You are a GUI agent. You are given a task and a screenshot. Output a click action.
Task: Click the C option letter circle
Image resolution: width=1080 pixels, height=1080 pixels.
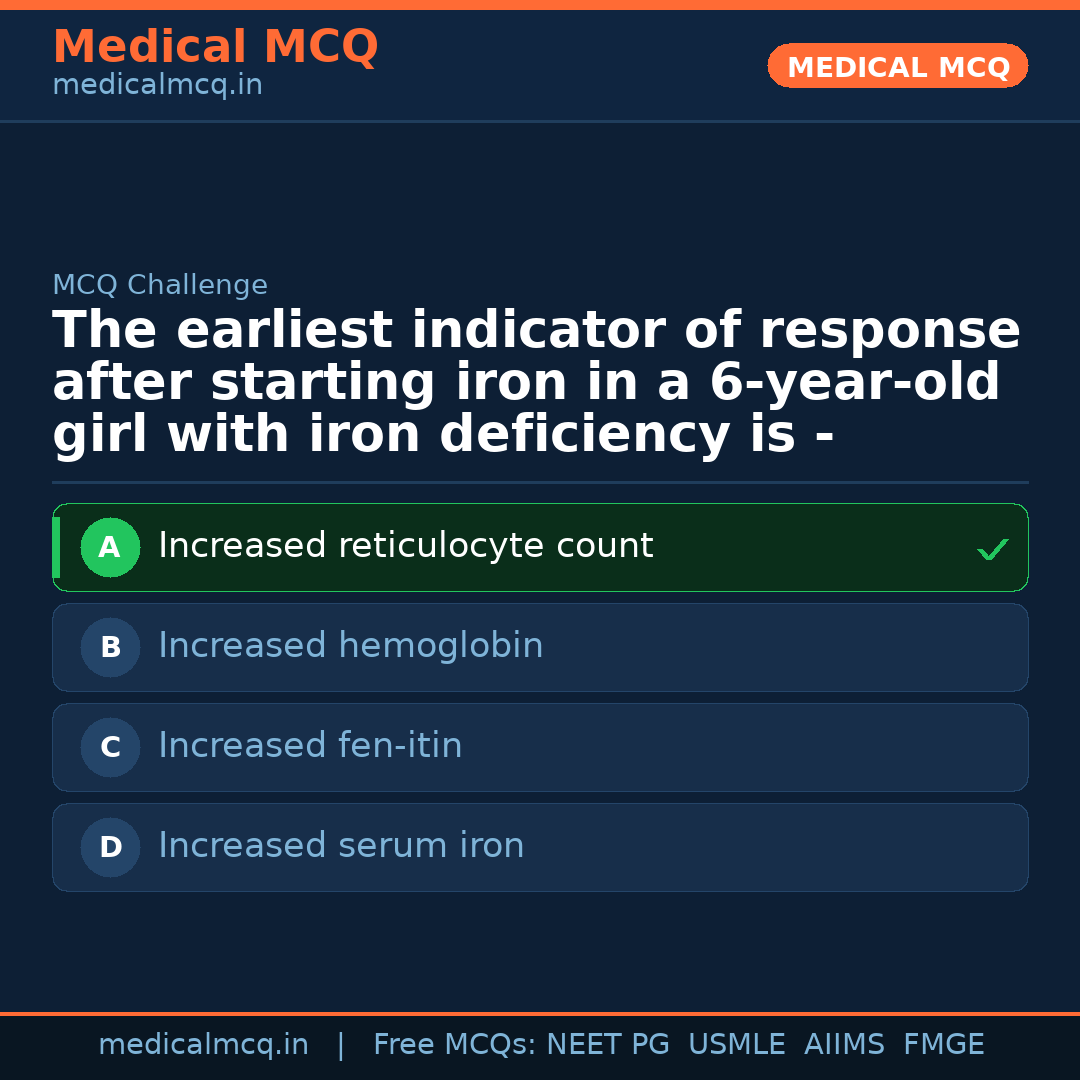pyautogui.click(x=110, y=748)
